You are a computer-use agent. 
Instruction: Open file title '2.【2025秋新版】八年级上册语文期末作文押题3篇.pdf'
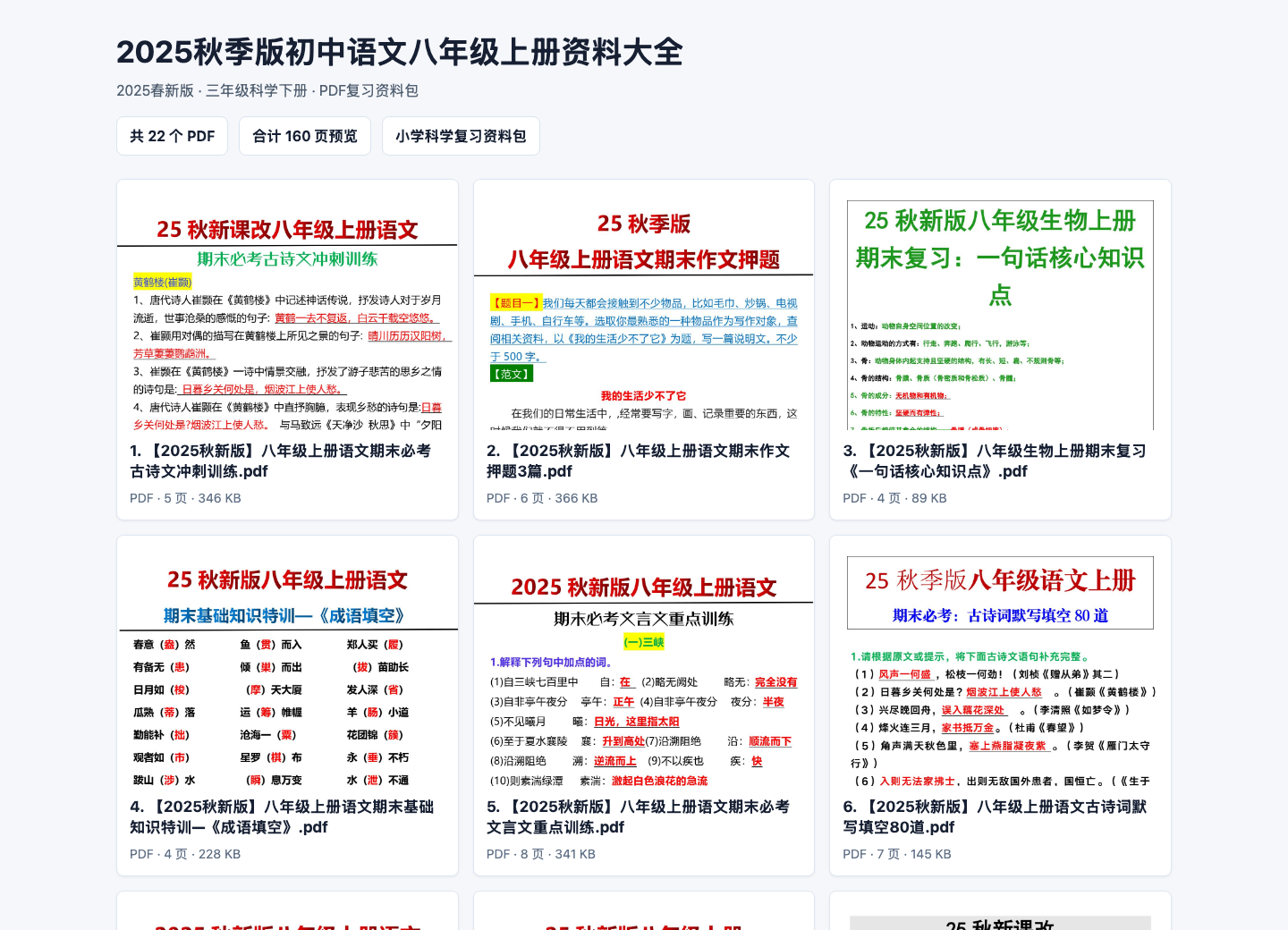pyautogui.click(x=638, y=461)
